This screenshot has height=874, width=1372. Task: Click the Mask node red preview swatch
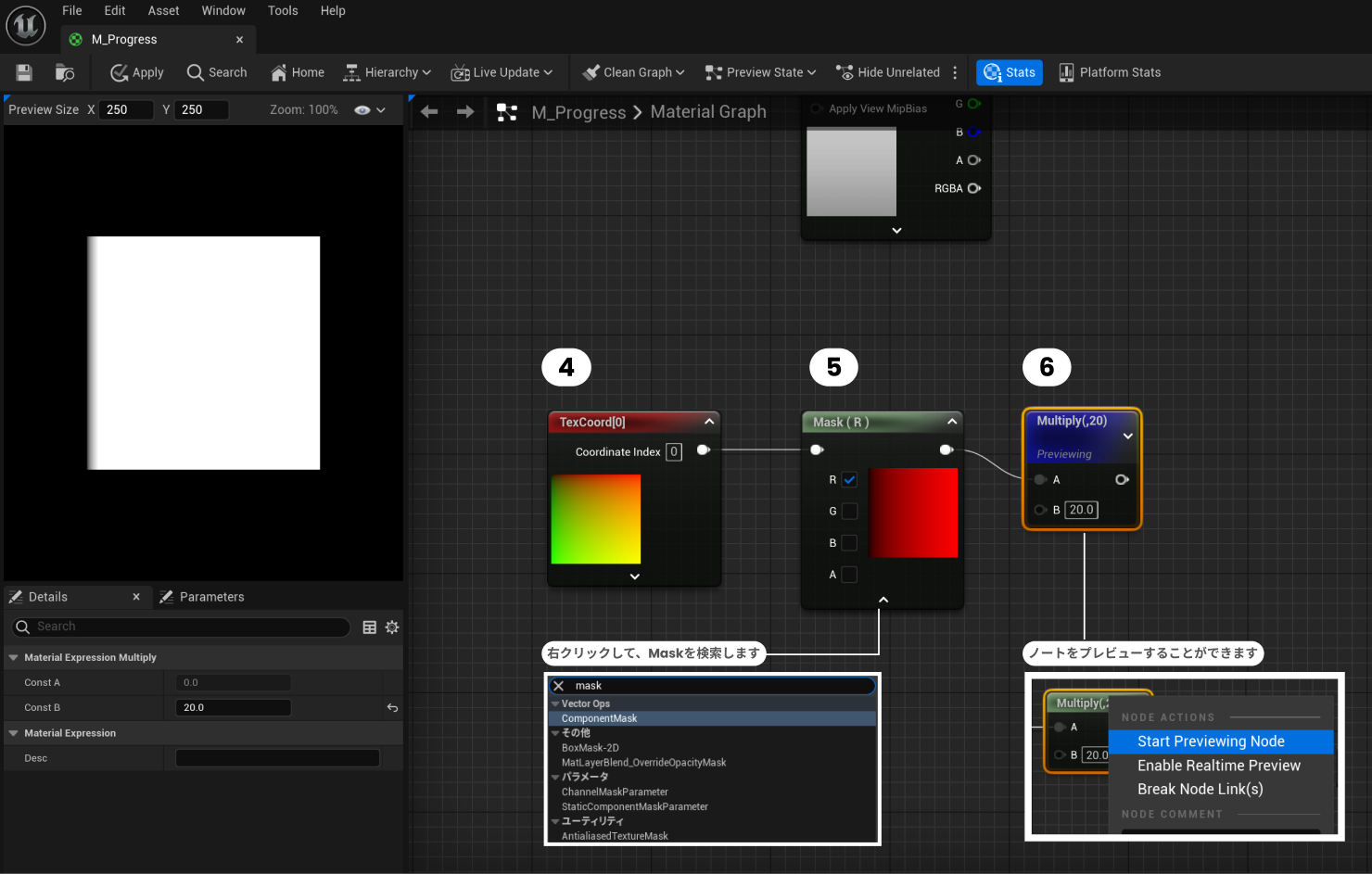pyautogui.click(x=913, y=513)
